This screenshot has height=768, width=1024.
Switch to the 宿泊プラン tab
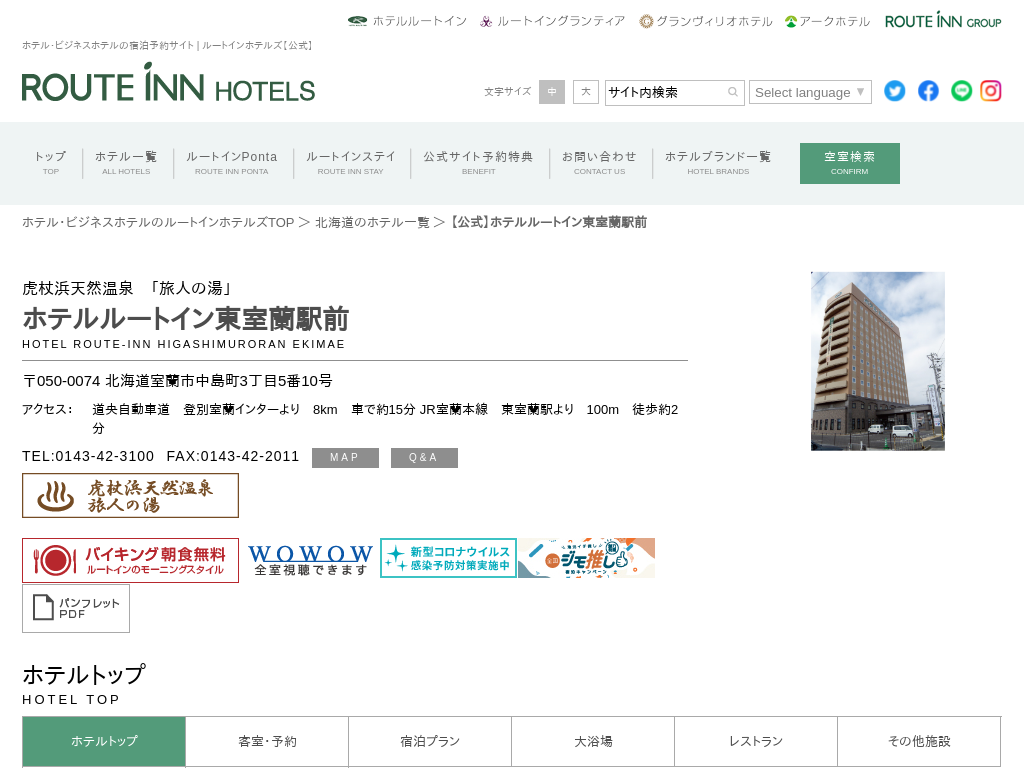tap(430, 741)
